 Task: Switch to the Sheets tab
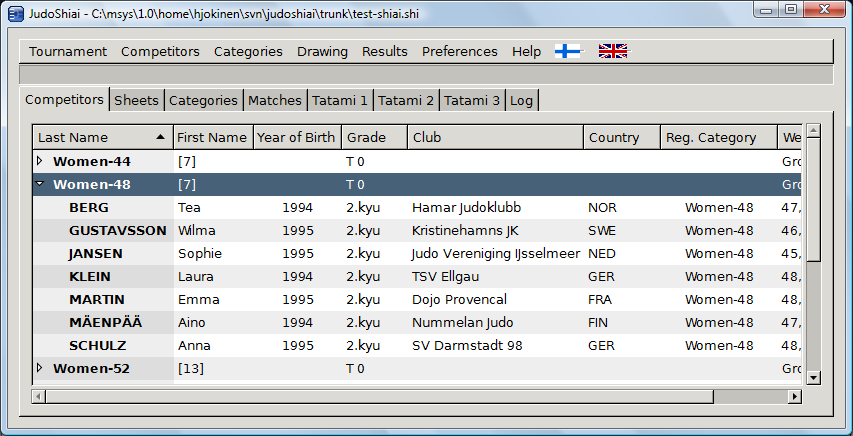[136, 100]
